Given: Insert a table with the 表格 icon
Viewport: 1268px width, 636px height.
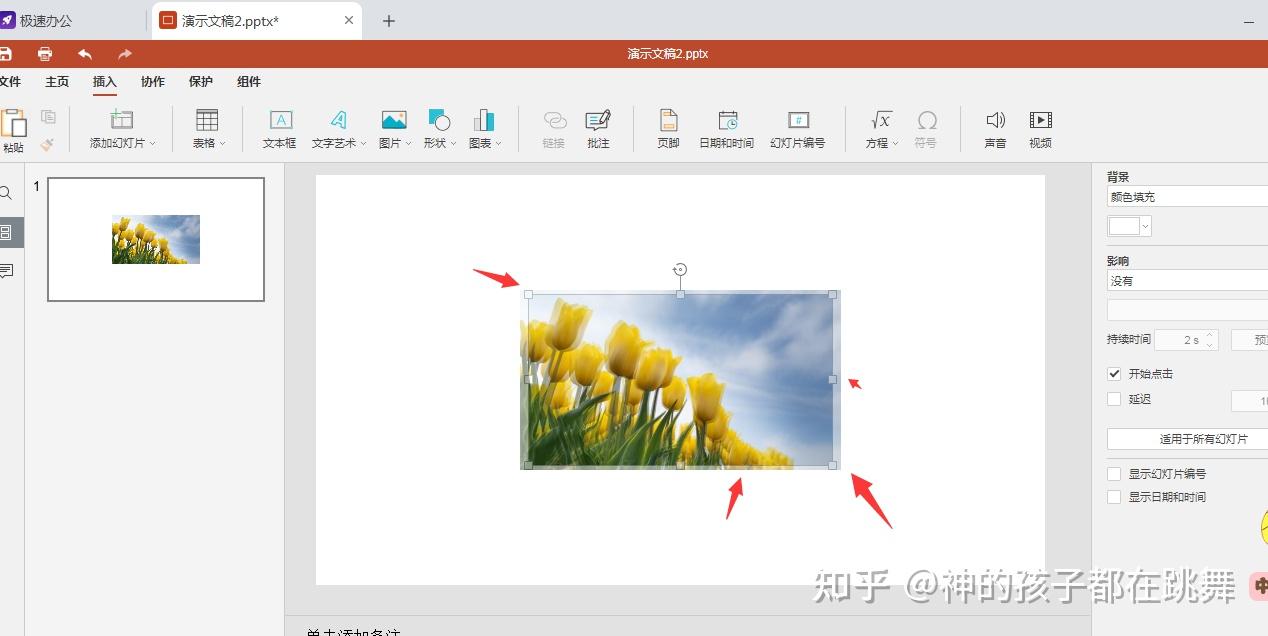Looking at the screenshot, I should click(207, 120).
